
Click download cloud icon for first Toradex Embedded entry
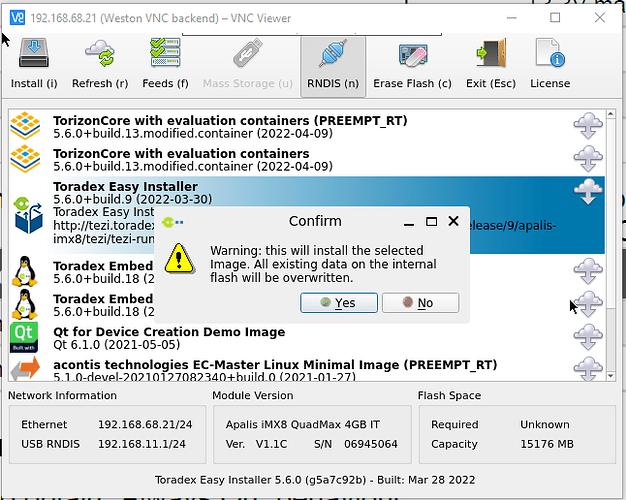pyautogui.click(x=588, y=272)
